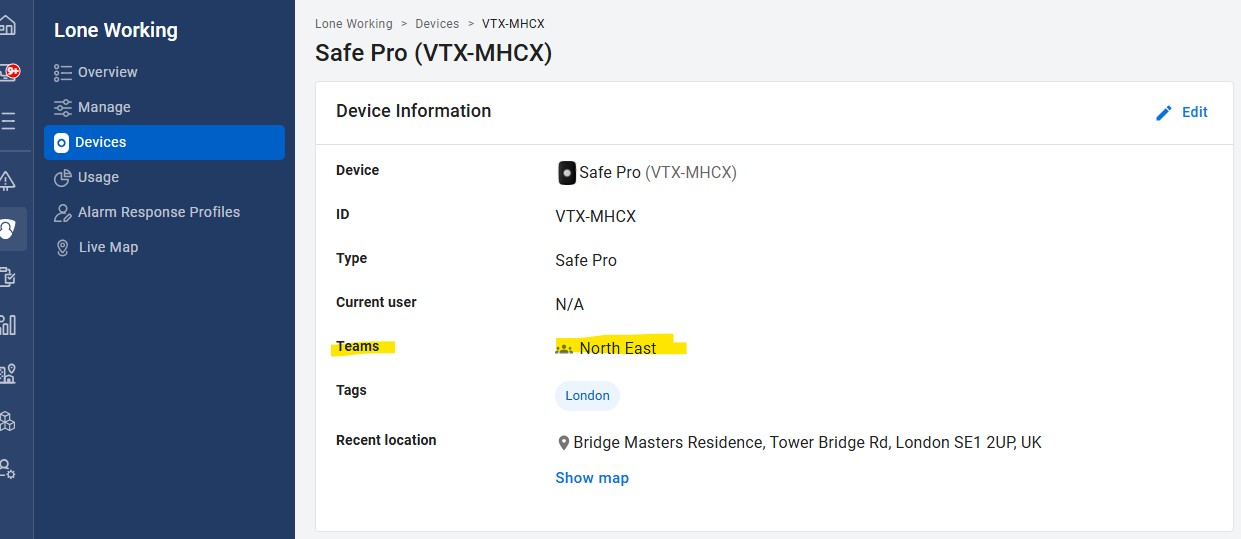Click the Devices breadcrumb link
Screen dimensions: 1241x539
coord(437,23)
